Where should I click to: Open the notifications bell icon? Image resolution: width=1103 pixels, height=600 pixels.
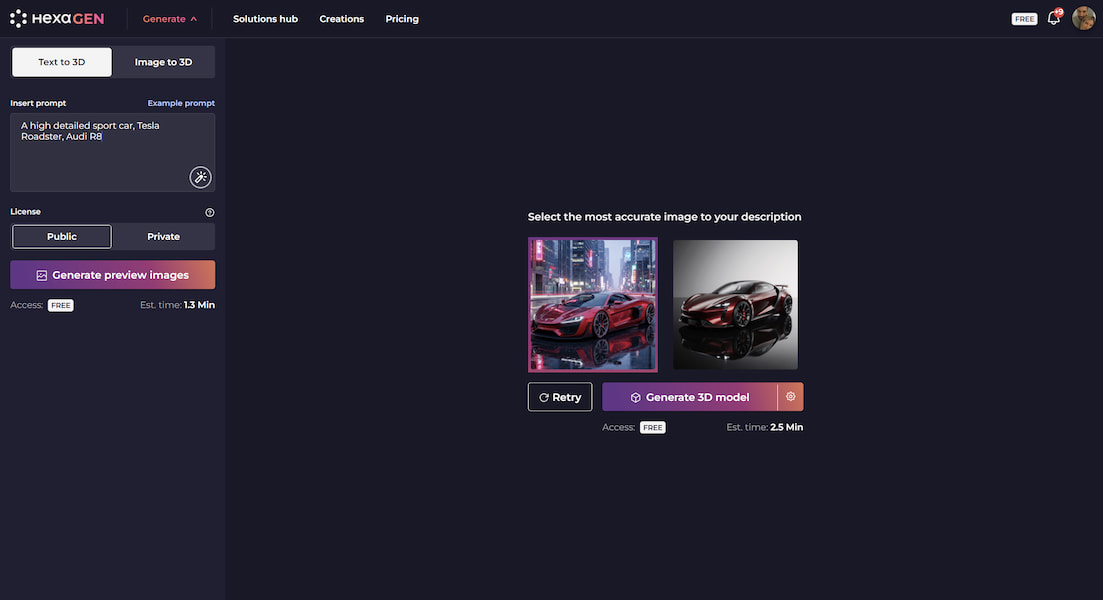tap(1053, 18)
